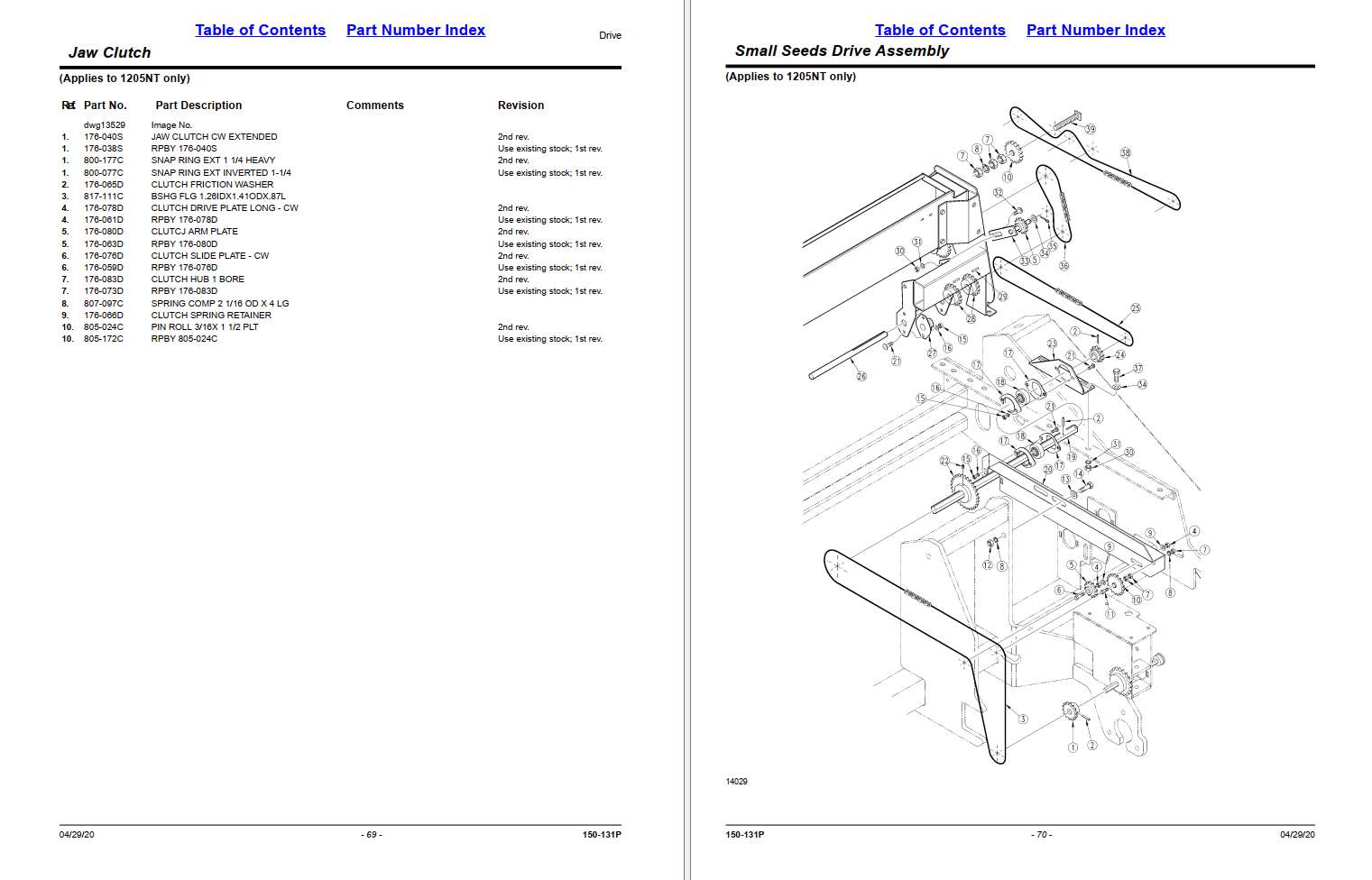This screenshot has width=1372, height=880.
Task: Click part number 176-080D
Action: [x=104, y=232]
